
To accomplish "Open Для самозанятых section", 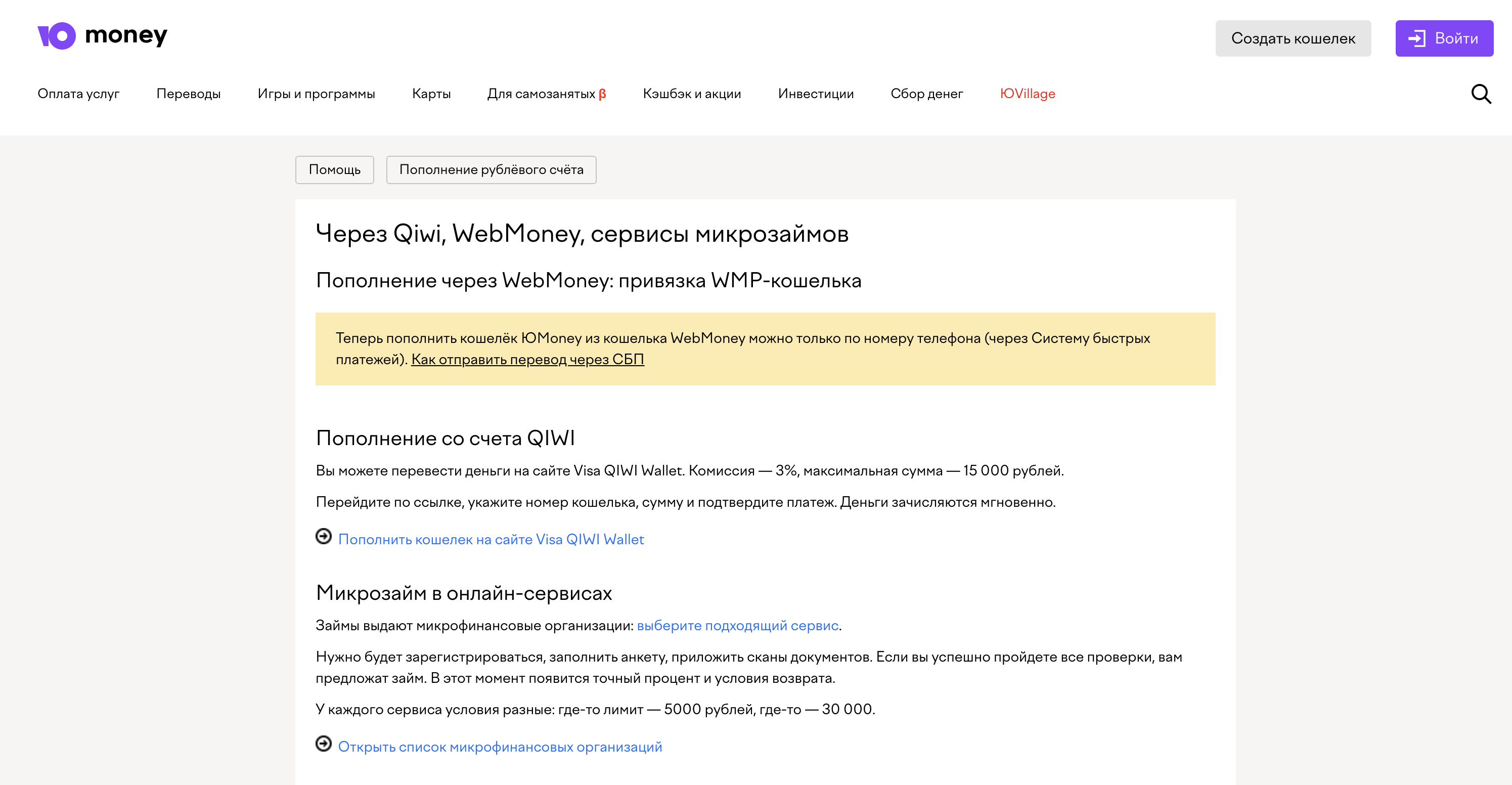I will [x=547, y=94].
